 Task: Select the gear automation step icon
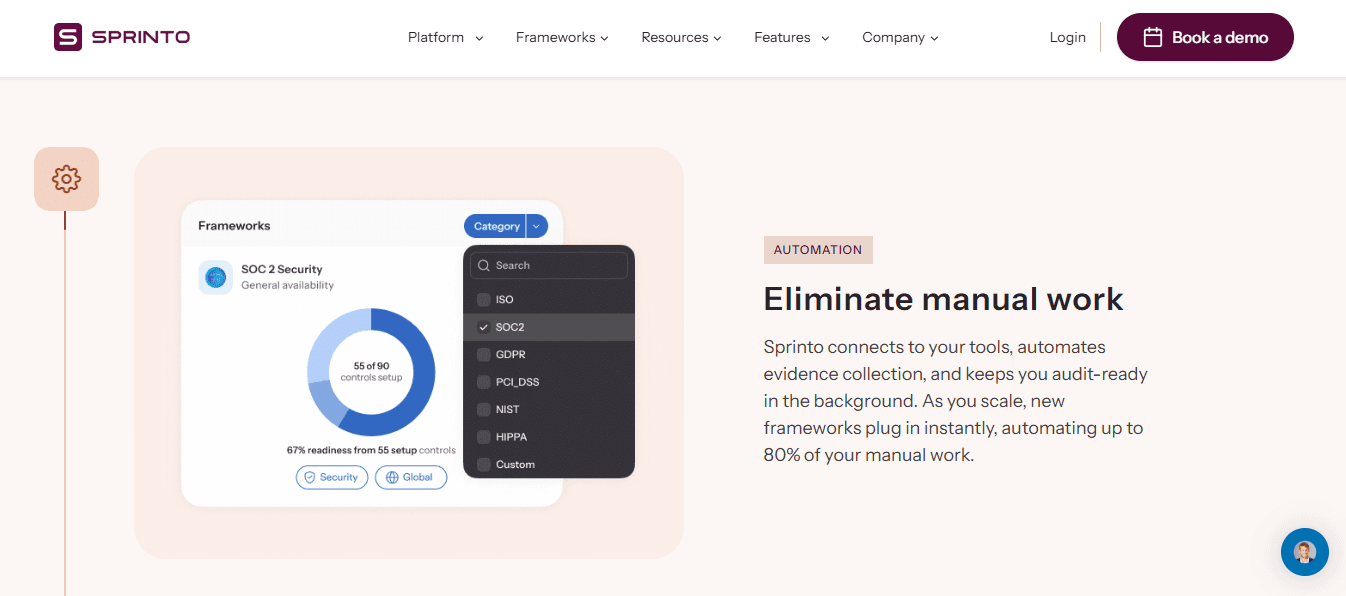point(66,179)
